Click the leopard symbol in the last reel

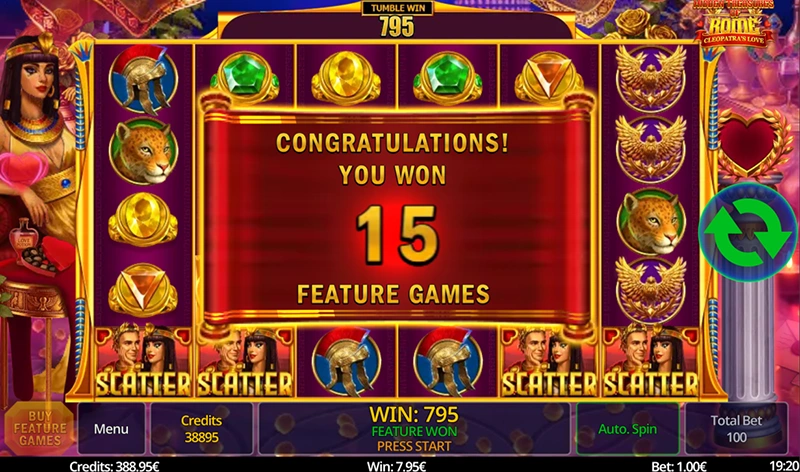pyautogui.click(x=651, y=221)
